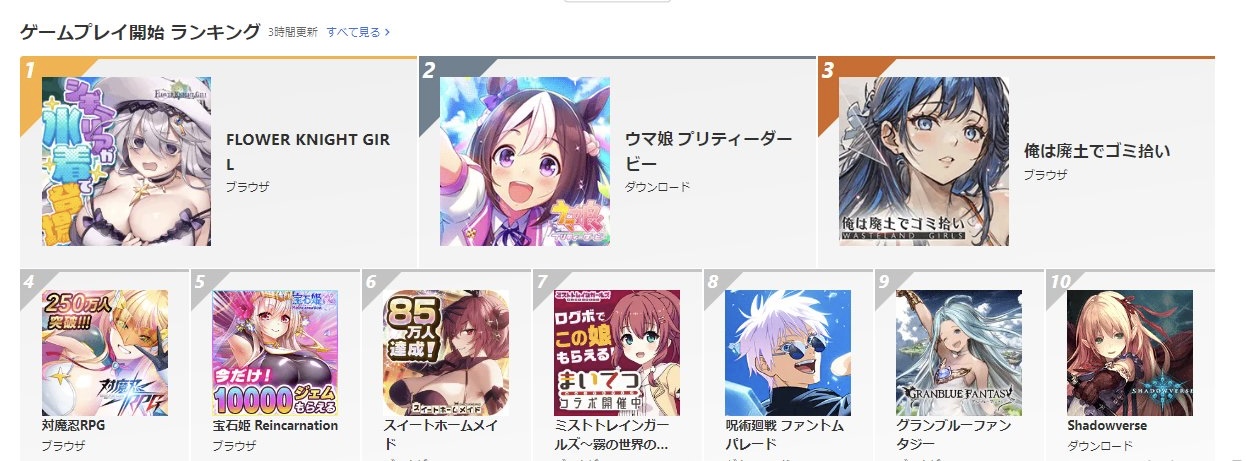Open the スイートホームメイド game icon

pos(446,353)
